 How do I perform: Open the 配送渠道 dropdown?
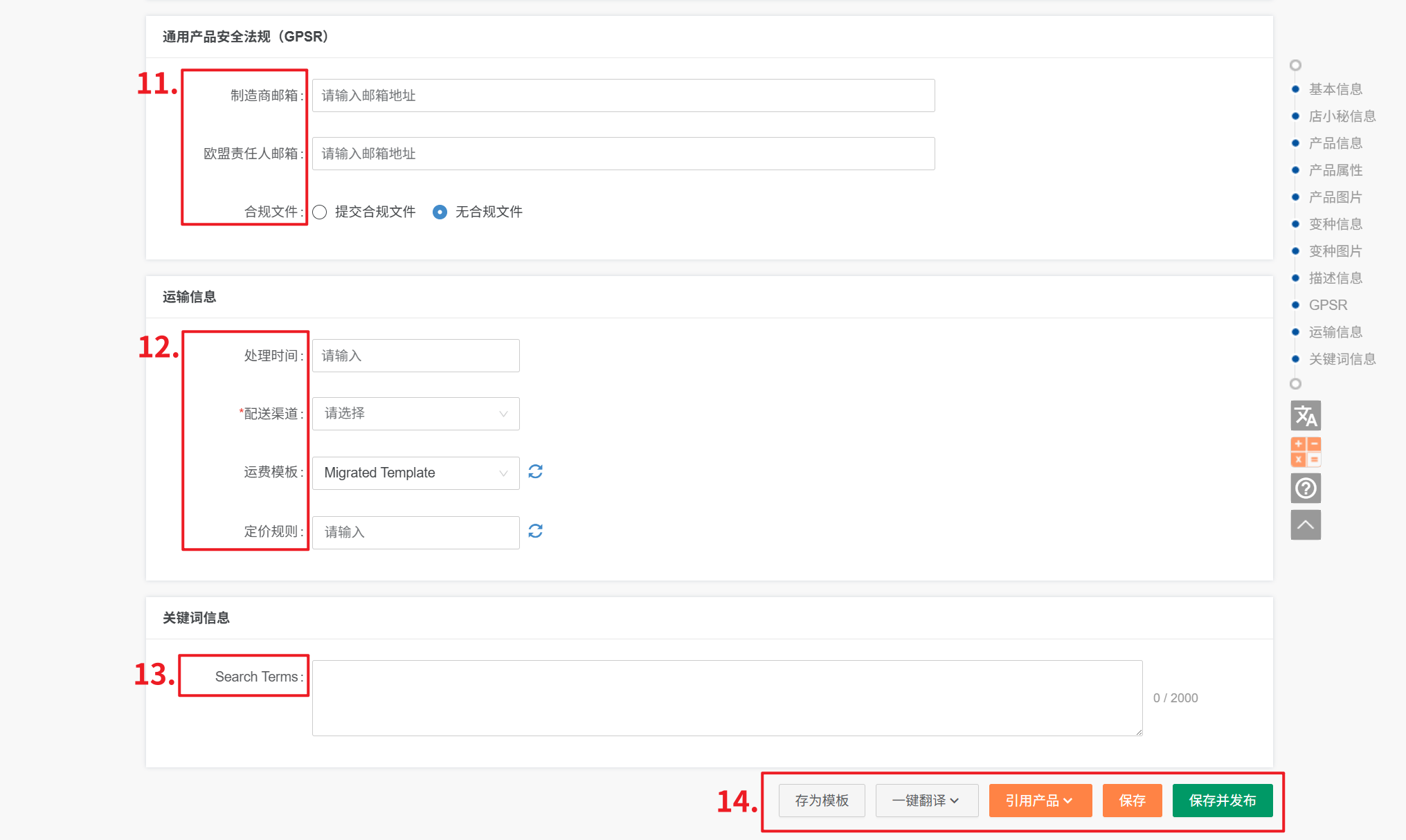point(415,414)
